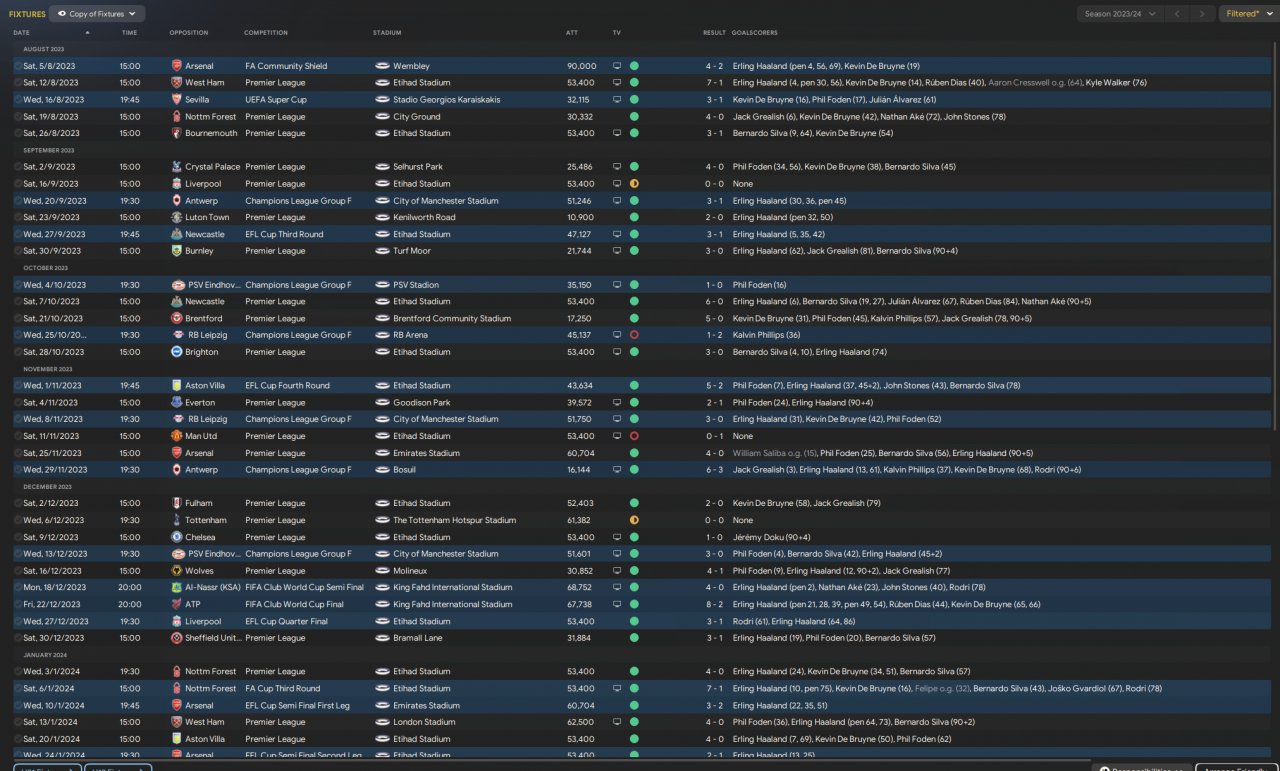Open the 8 - 2 result against ATP
This screenshot has height=771, width=1280.
tap(714, 604)
